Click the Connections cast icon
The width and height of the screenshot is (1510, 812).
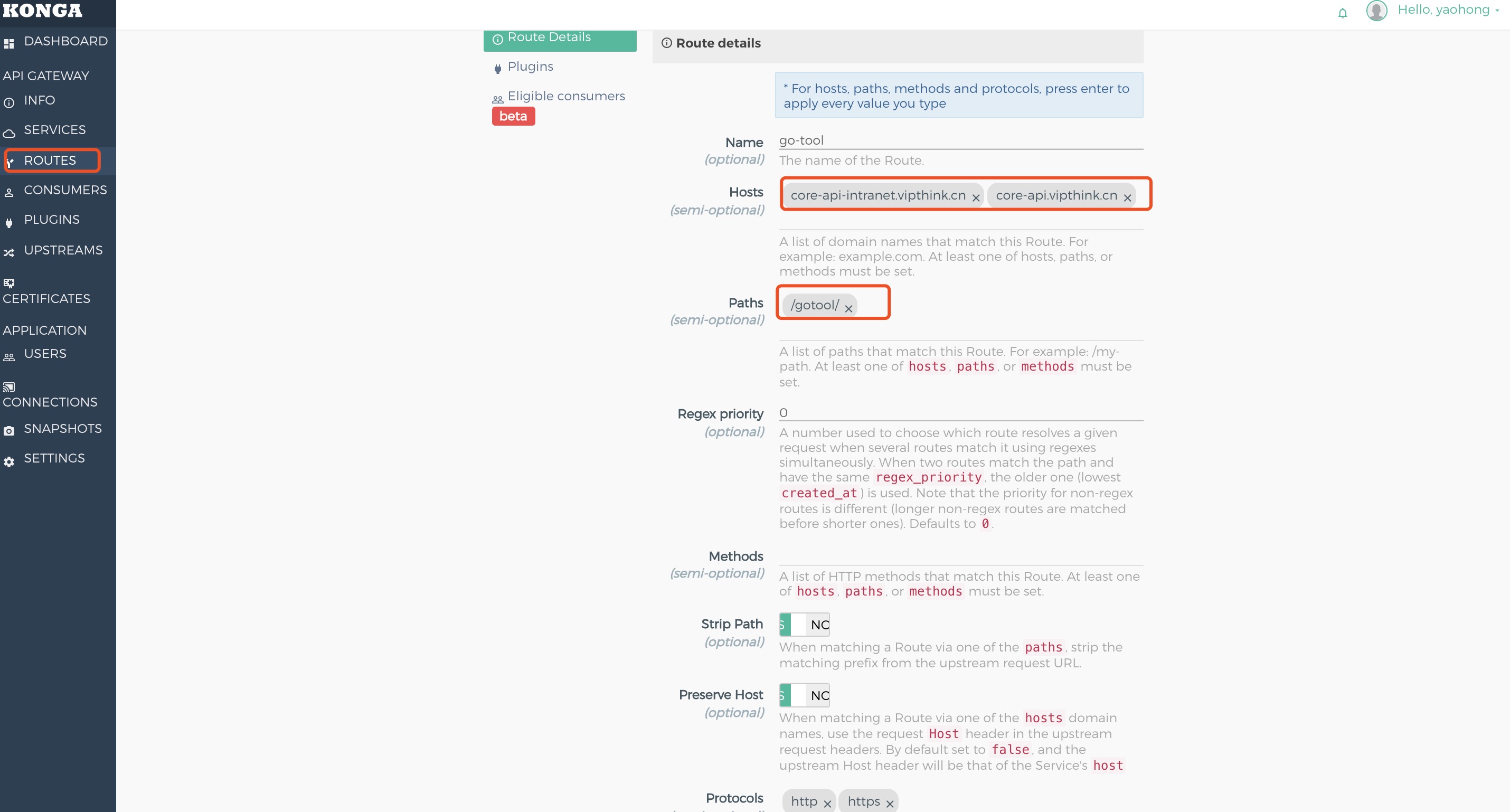pos(9,387)
